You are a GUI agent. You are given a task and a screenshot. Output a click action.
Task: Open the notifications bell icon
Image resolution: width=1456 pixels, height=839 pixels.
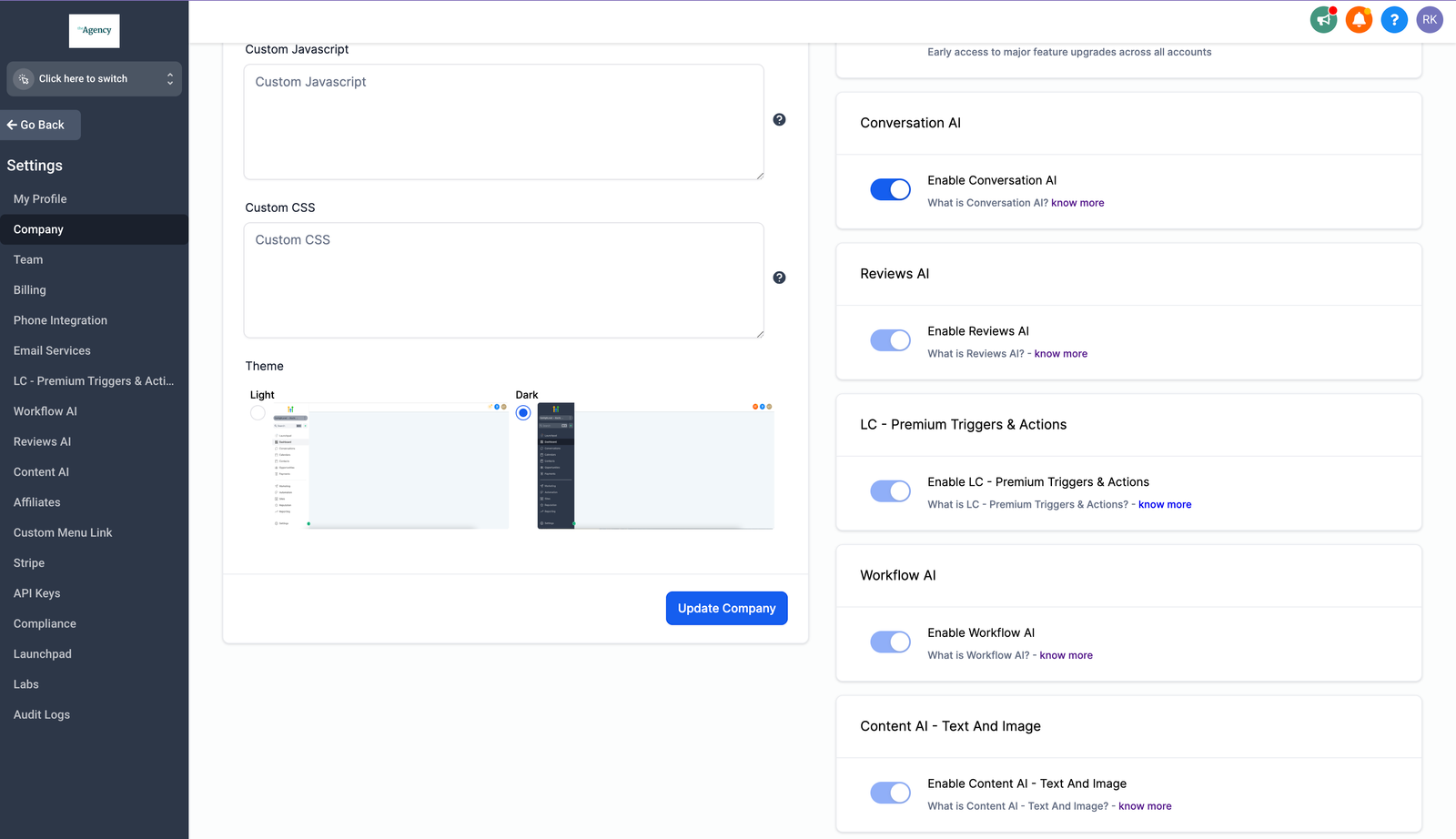[1359, 19]
